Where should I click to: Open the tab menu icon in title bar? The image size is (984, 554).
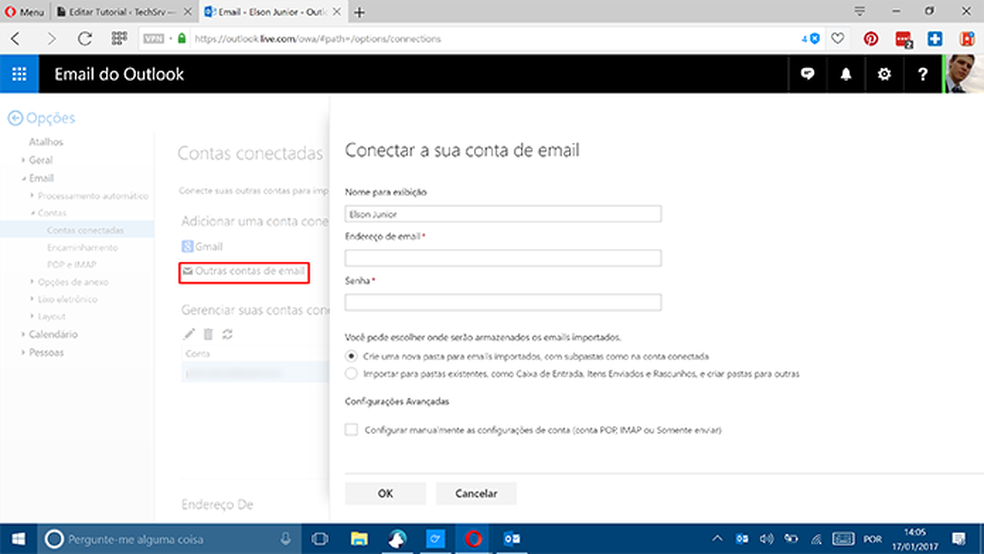point(860,11)
